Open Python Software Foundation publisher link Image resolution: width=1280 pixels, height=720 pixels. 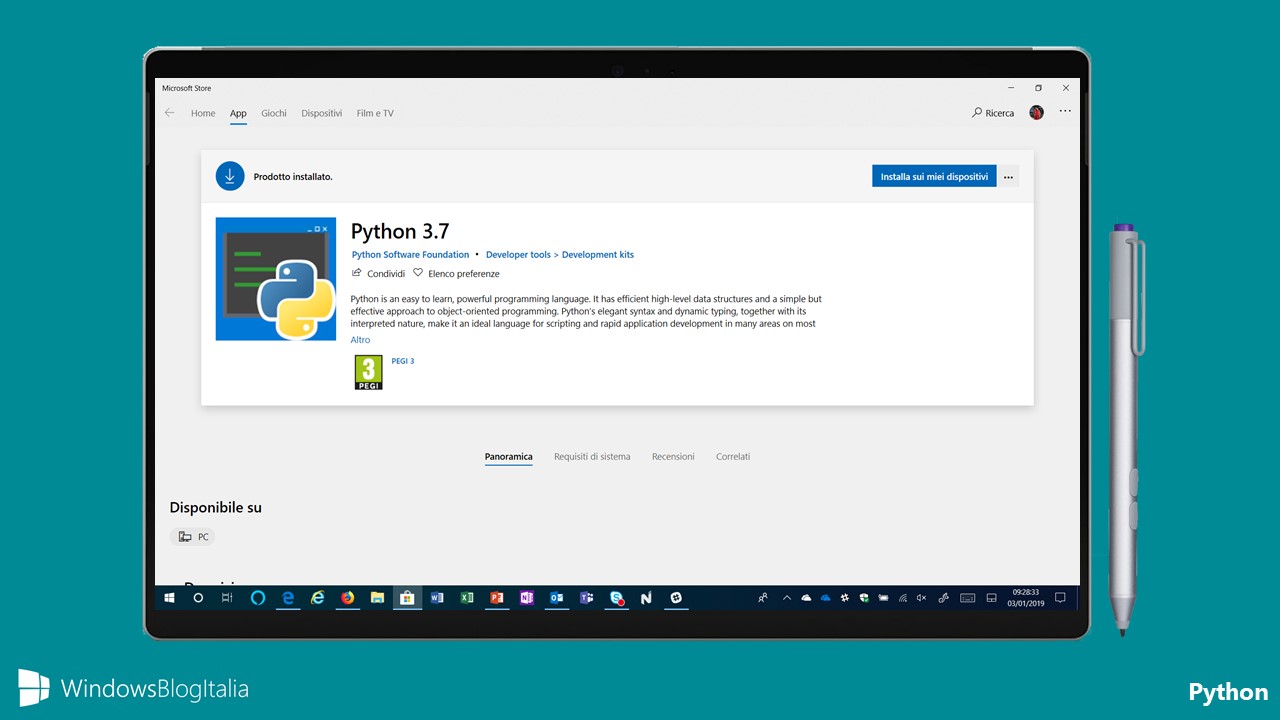(410, 255)
